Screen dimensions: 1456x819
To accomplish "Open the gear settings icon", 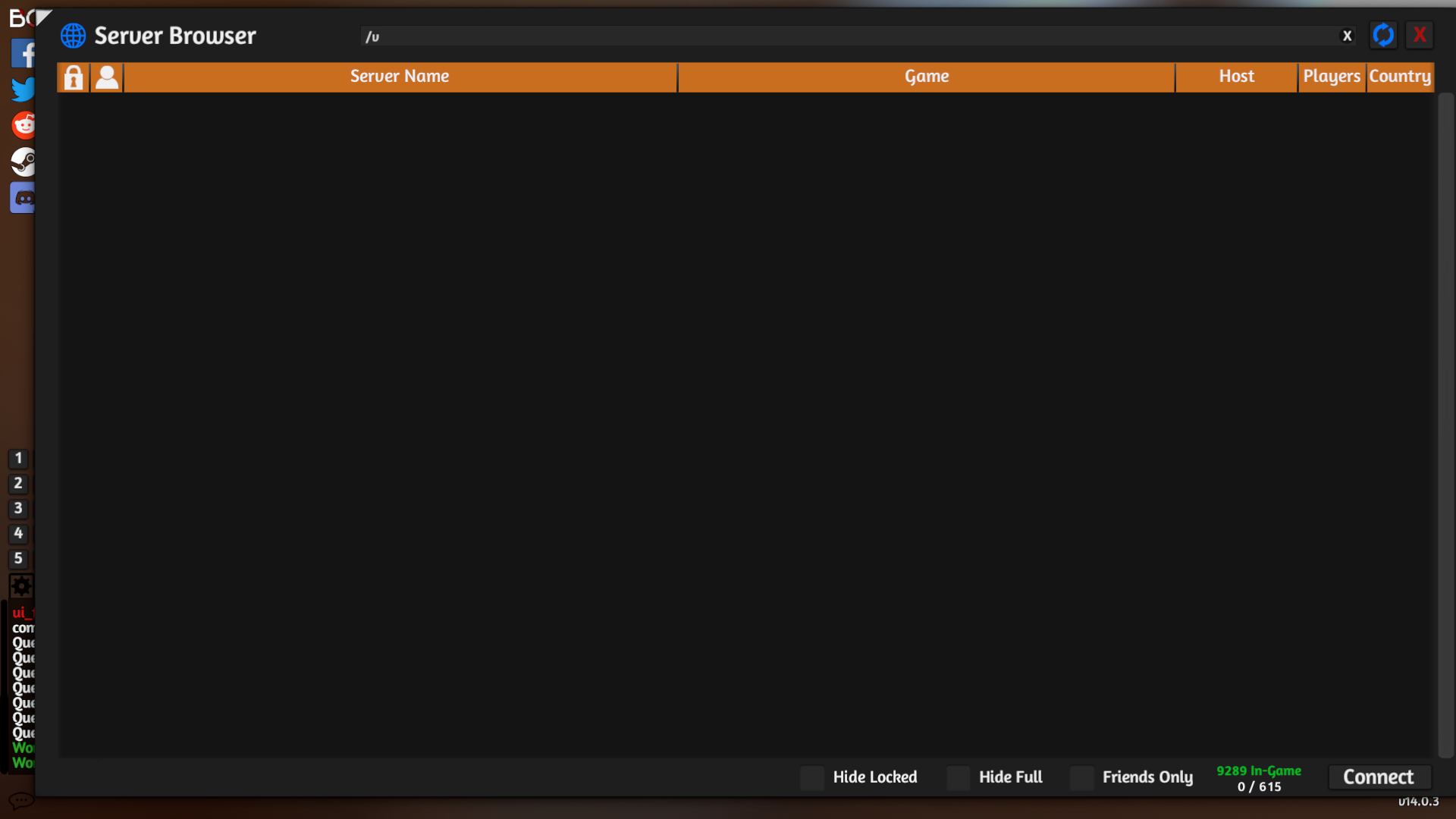I will click(x=20, y=585).
